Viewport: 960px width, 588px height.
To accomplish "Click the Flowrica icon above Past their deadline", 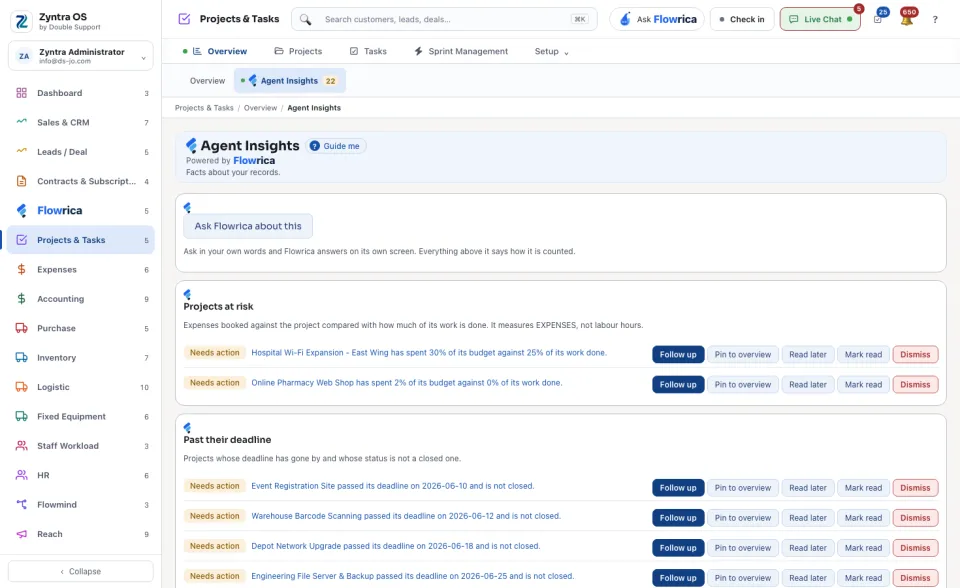I will 187,428.
